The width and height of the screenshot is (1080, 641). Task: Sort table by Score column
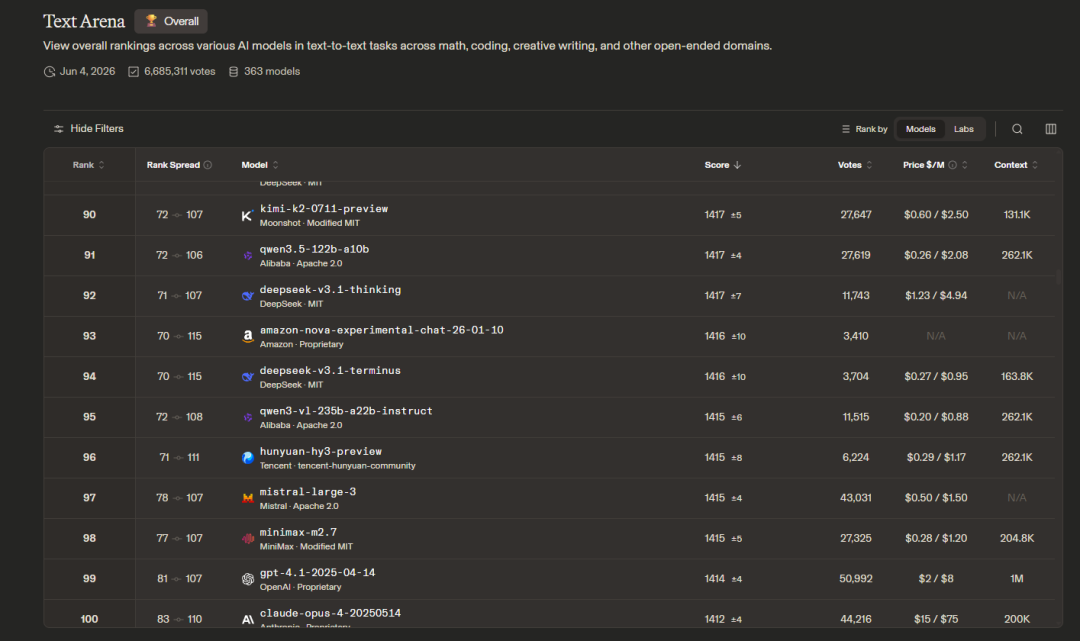pyautogui.click(x=723, y=165)
